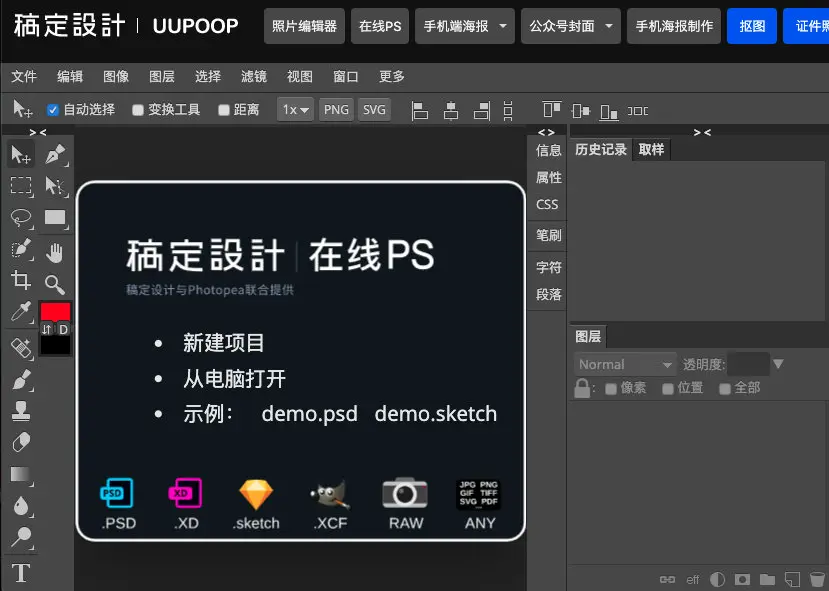Open the 1x scale dropdown
Image resolution: width=829 pixels, height=591 pixels.
[x=296, y=110]
